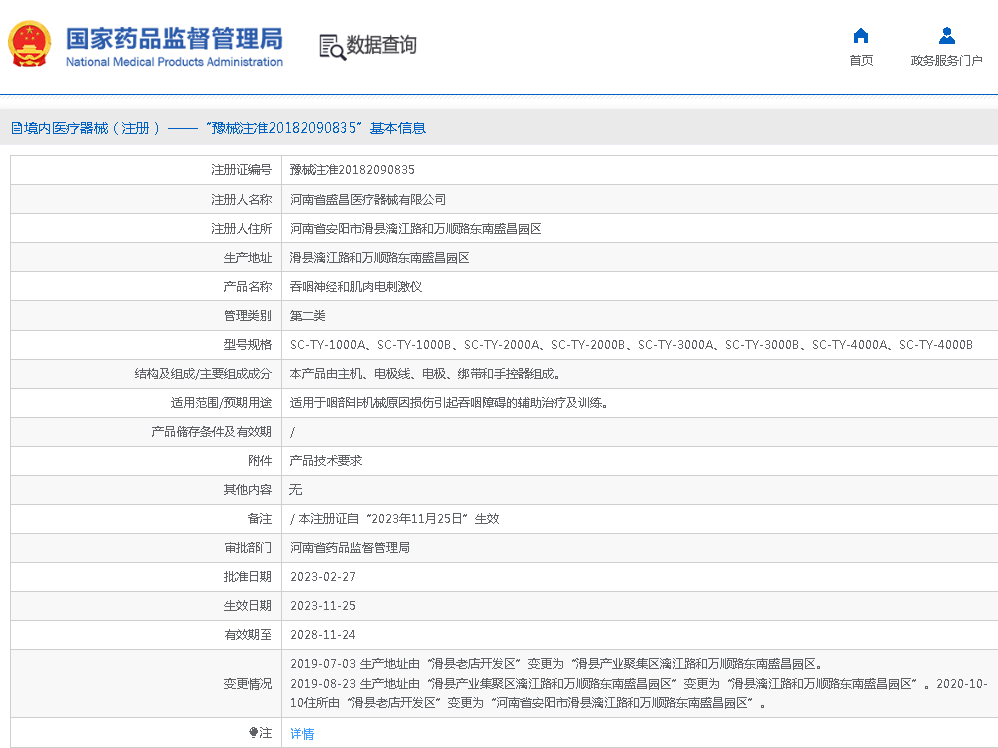The width and height of the screenshot is (998, 748).
Task: Click the 产品技术要求 attachment cell
Action: 325,460
